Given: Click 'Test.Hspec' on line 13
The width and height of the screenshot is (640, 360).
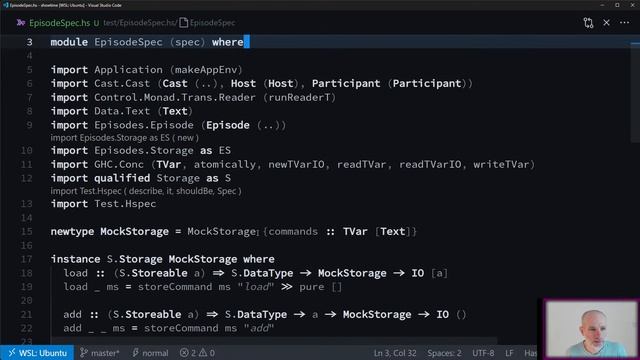Looking at the screenshot, I should pyautogui.click(x=125, y=204).
